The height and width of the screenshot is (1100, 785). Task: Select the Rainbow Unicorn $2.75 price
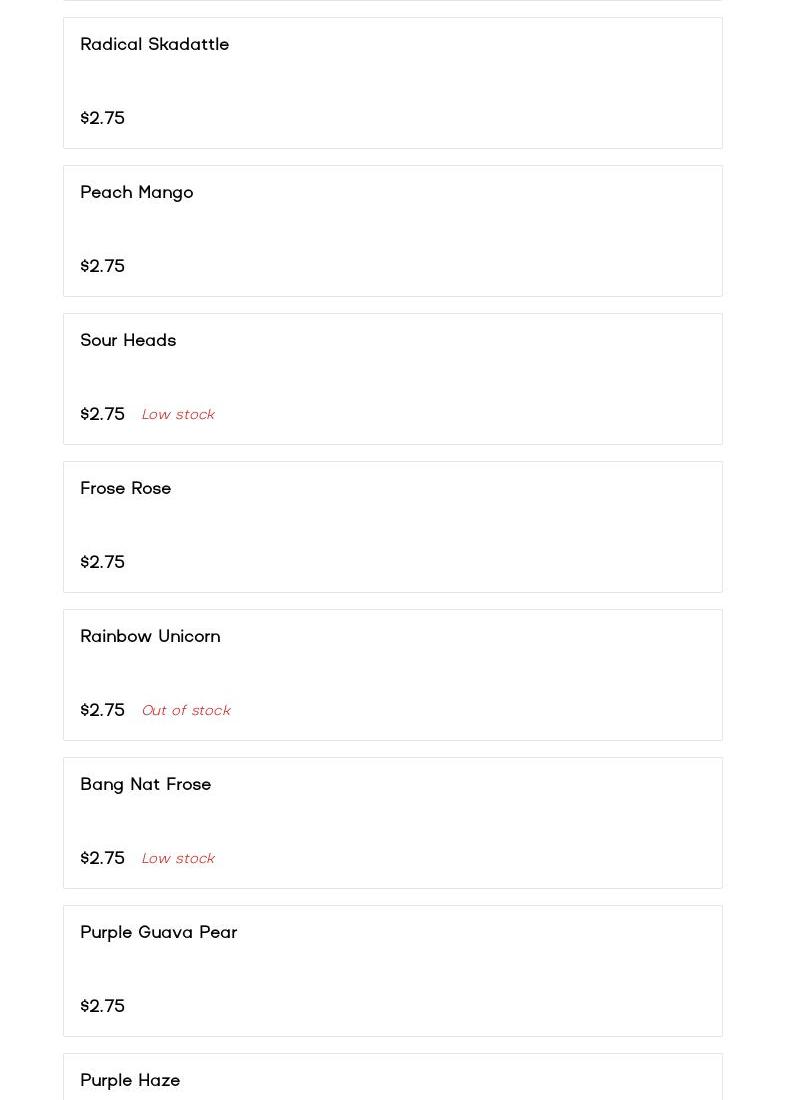[102, 710]
